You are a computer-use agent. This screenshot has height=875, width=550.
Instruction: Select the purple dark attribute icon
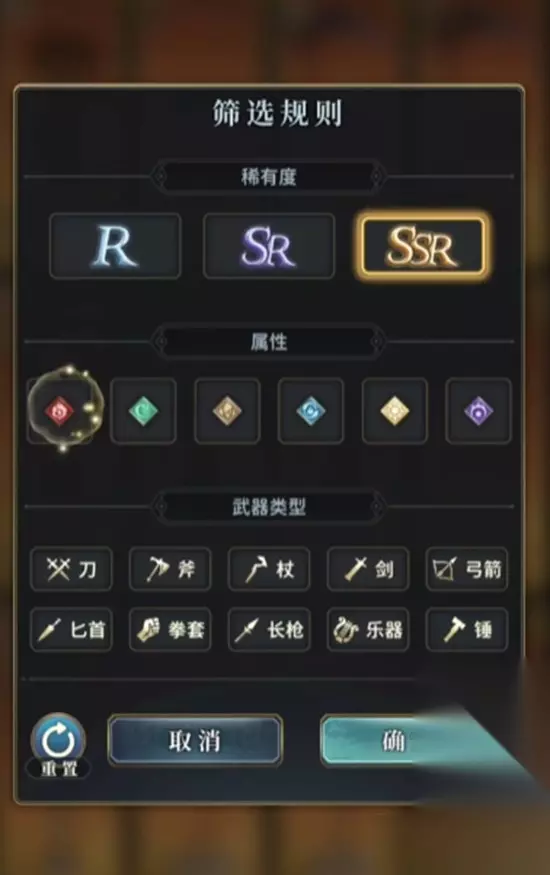(478, 411)
